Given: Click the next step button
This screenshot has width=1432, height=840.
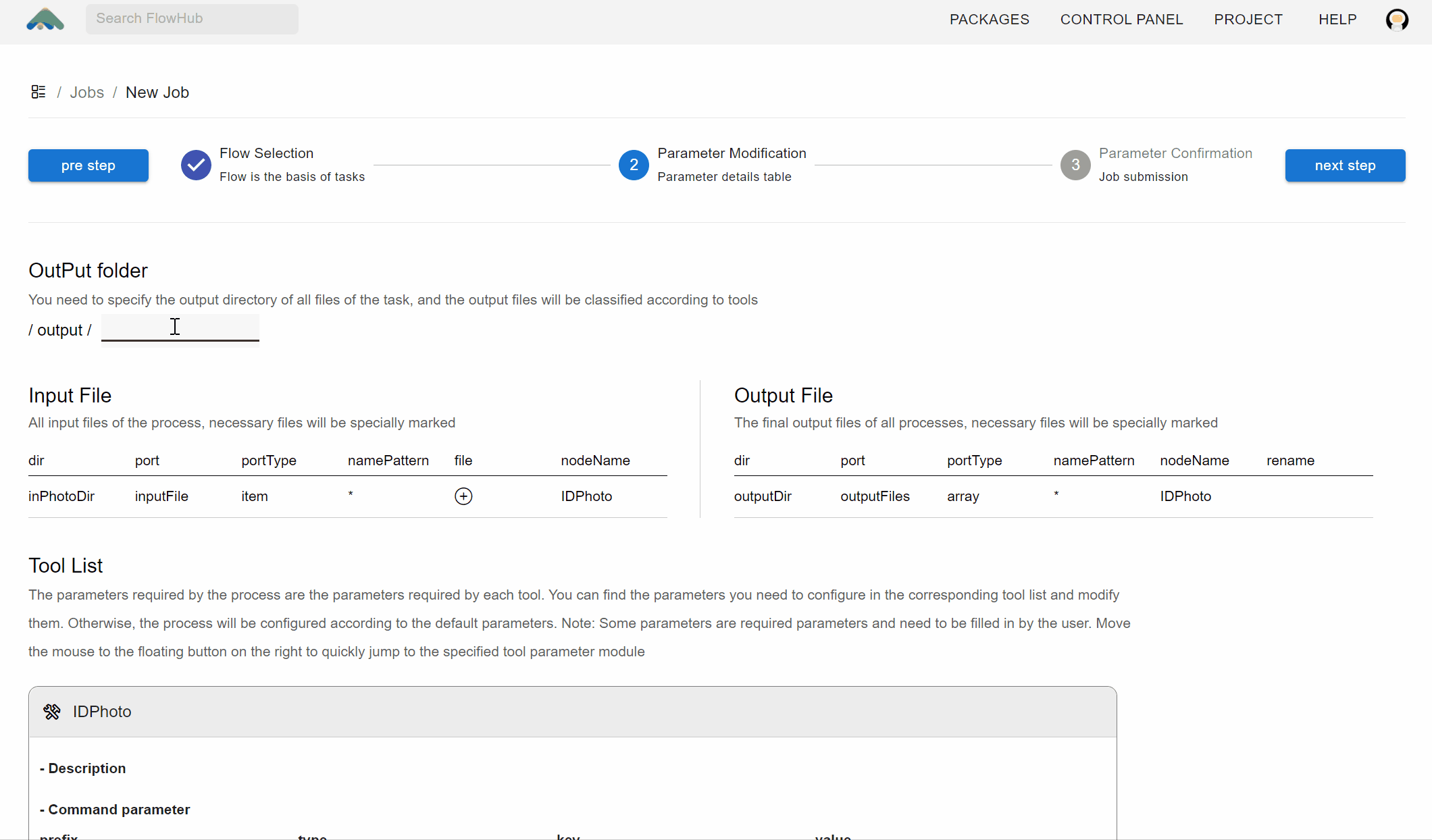Looking at the screenshot, I should (x=1345, y=165).
